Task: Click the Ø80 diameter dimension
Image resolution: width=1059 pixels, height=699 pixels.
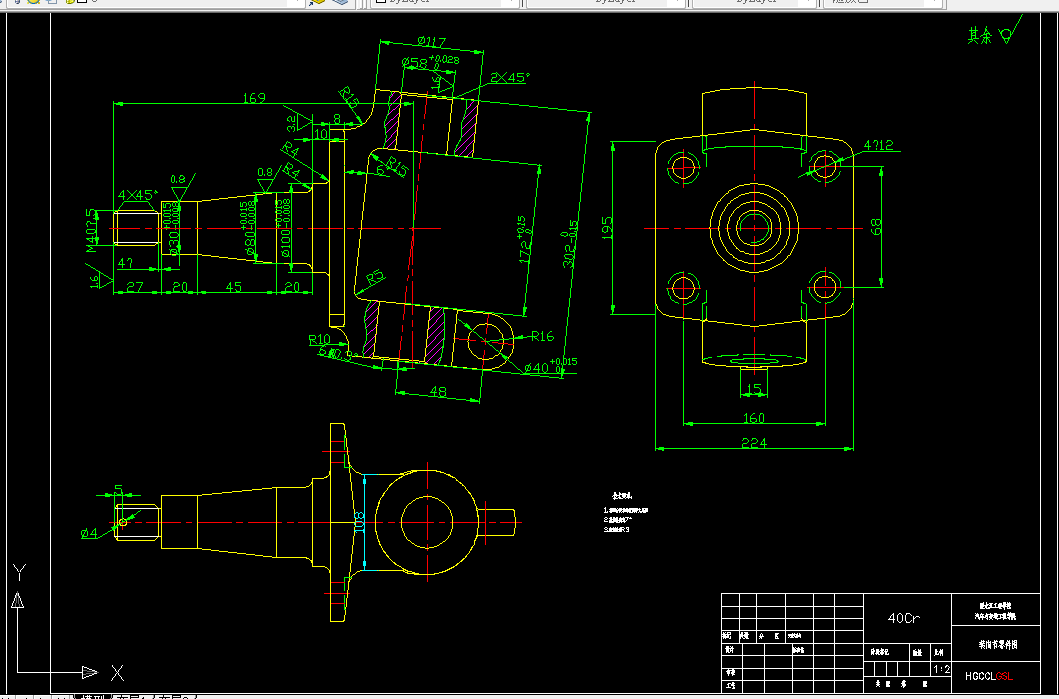Action: tap(249, 229)
